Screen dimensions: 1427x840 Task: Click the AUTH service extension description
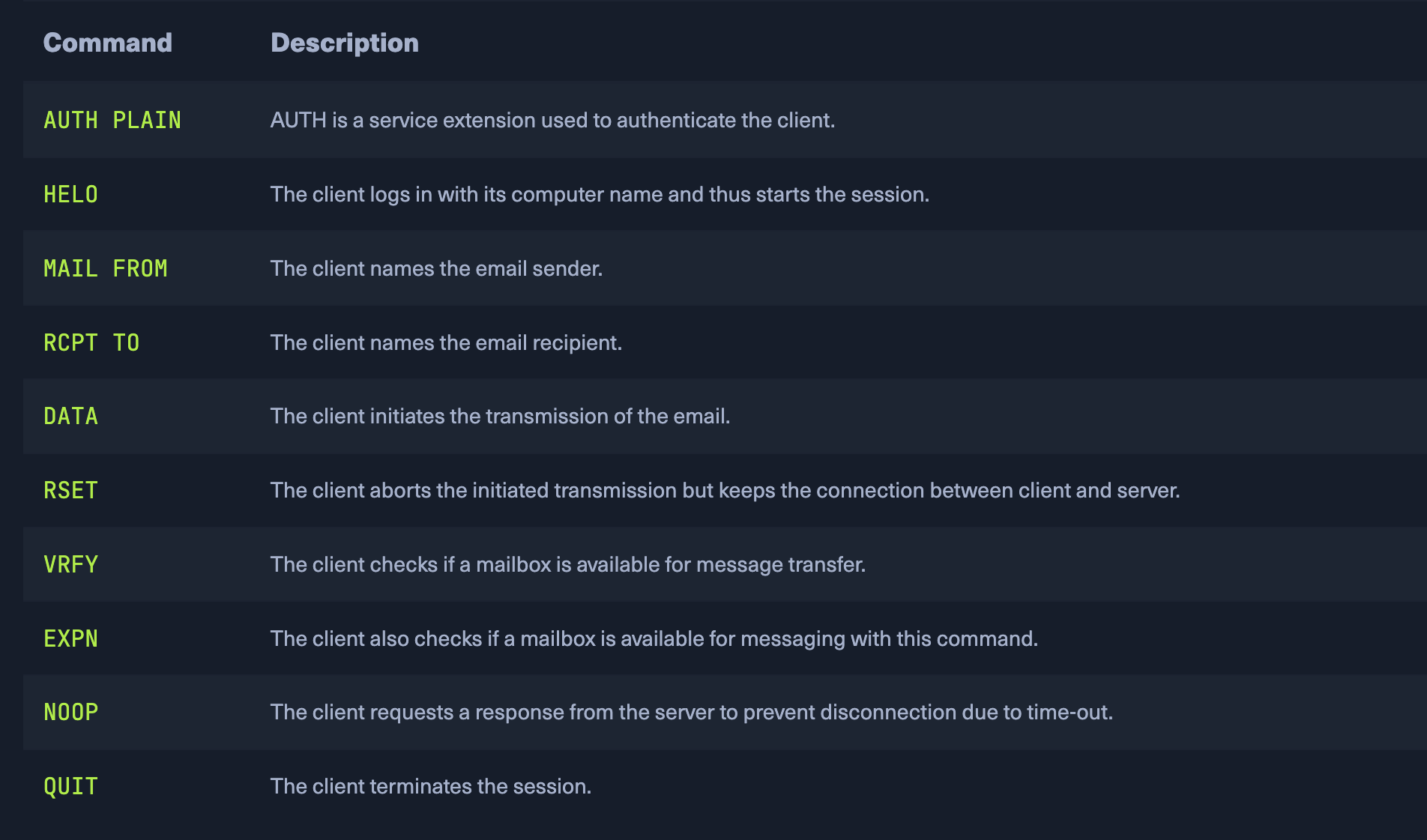tap(552, 120)
